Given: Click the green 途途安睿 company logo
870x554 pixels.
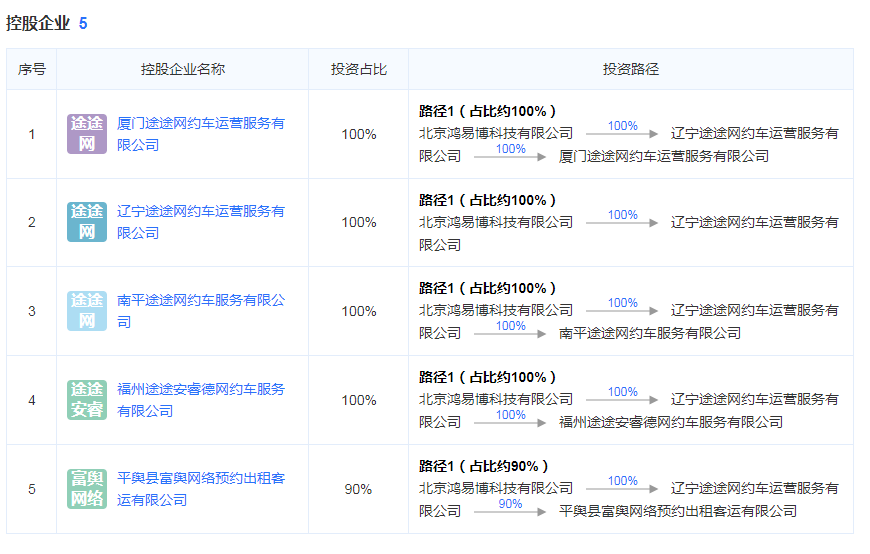Looking at the screenshot, I should 87,400.
